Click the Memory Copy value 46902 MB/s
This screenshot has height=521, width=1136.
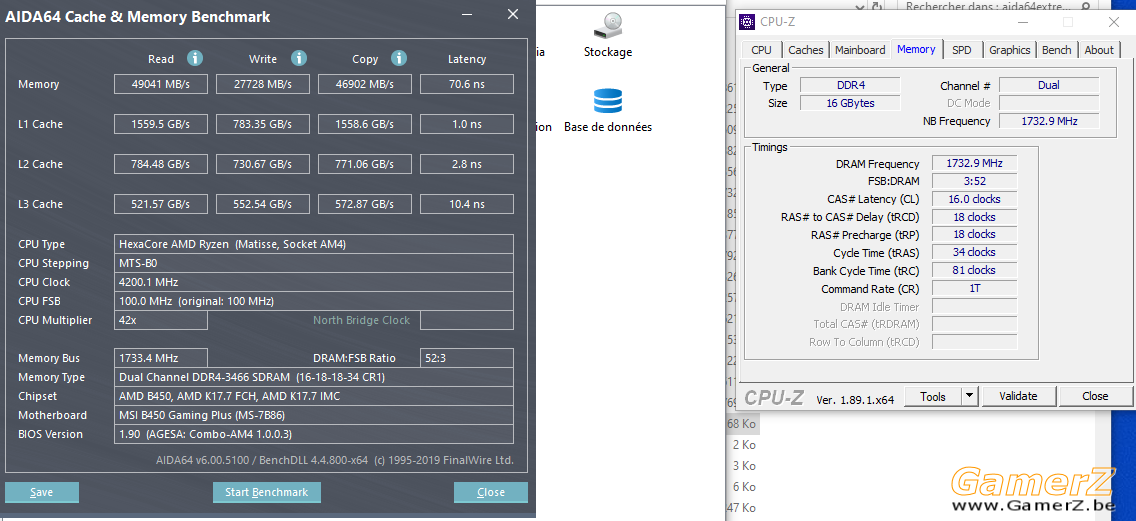(365, 84)
